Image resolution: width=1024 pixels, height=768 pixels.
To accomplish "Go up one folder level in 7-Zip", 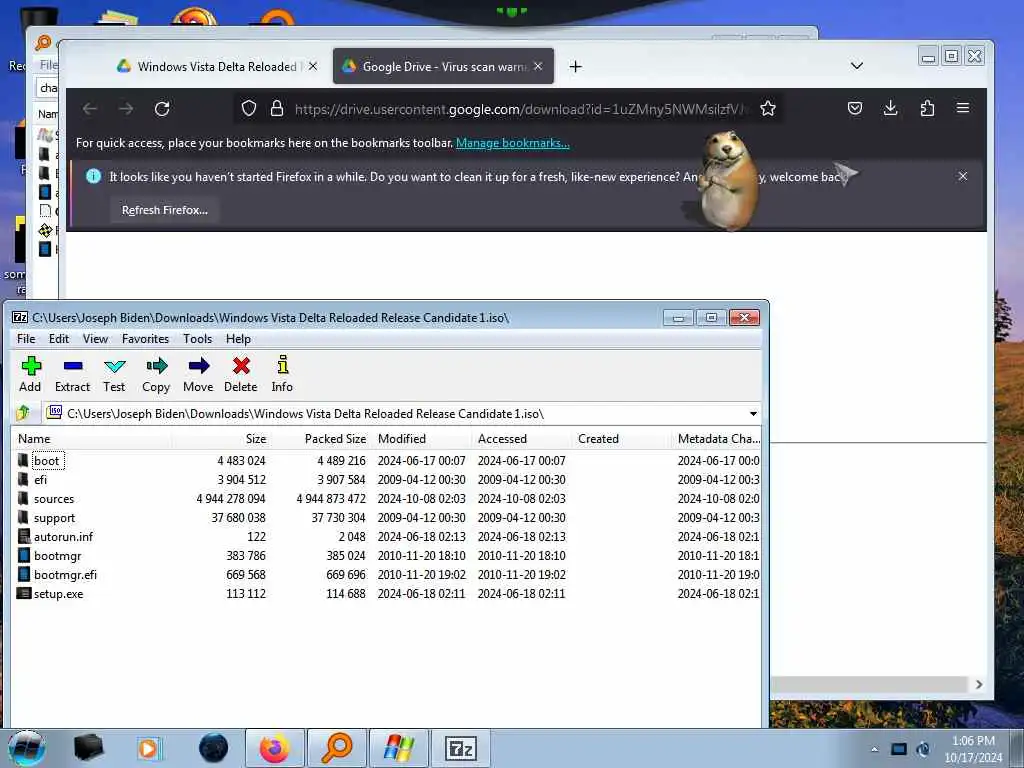I will pos(24,413).
